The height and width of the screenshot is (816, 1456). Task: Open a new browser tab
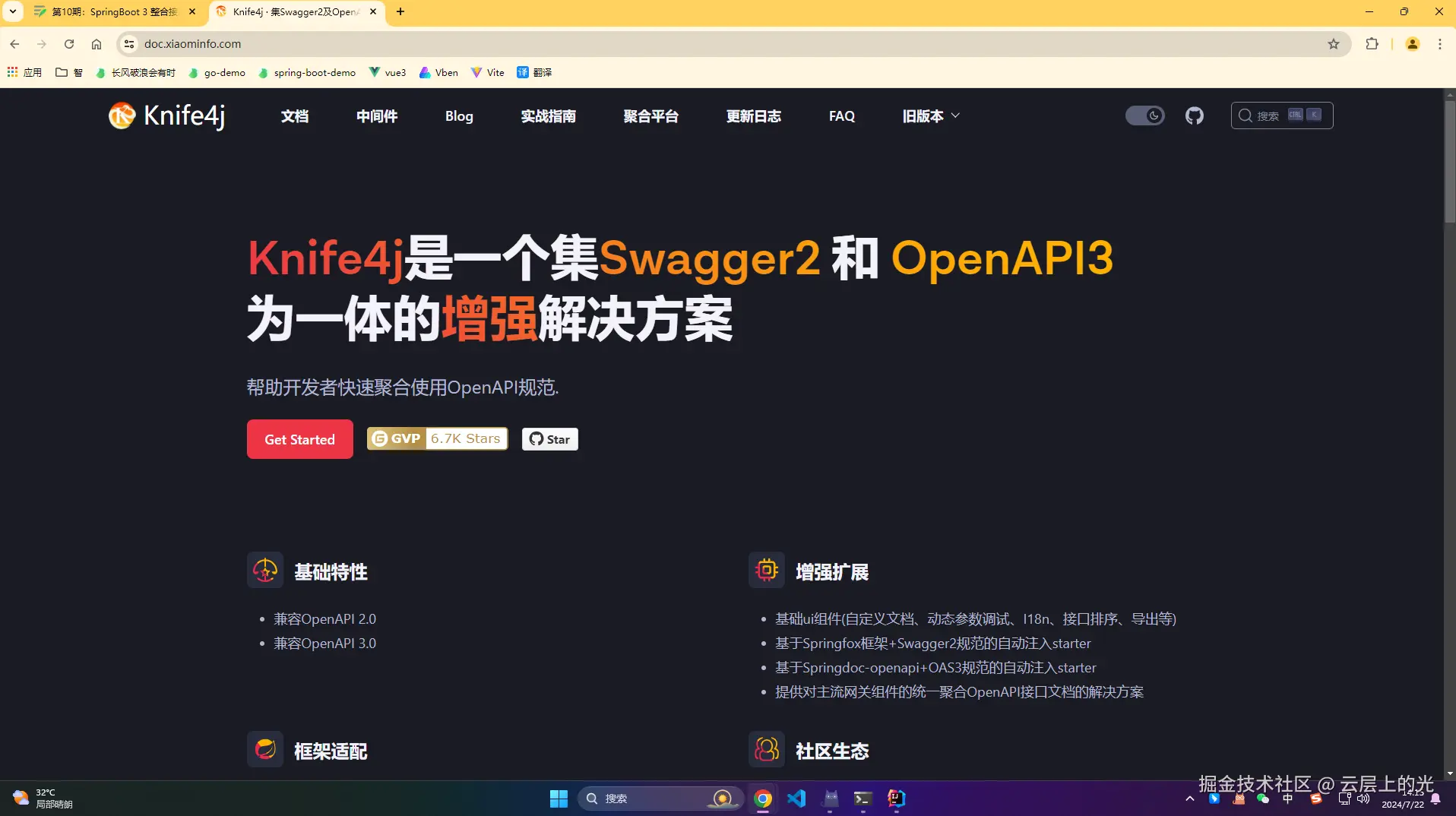[400, 11]
